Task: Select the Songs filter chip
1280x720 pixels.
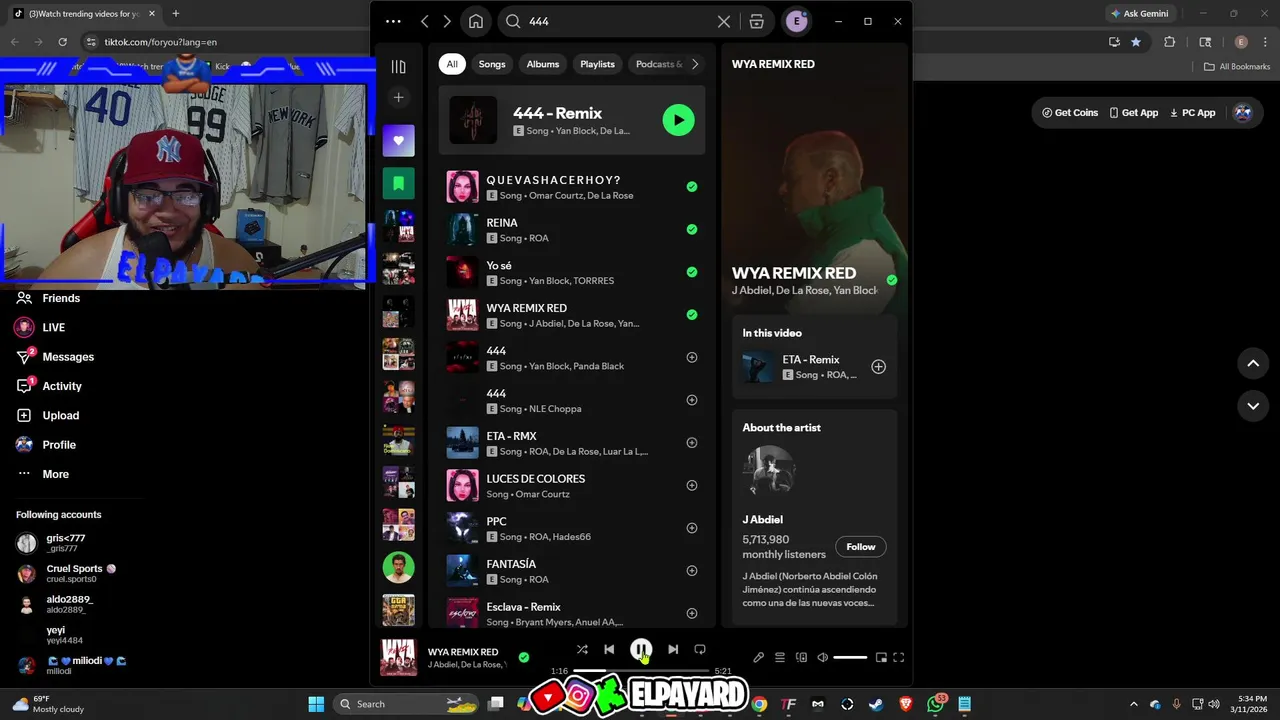Action: pos(492,64)
